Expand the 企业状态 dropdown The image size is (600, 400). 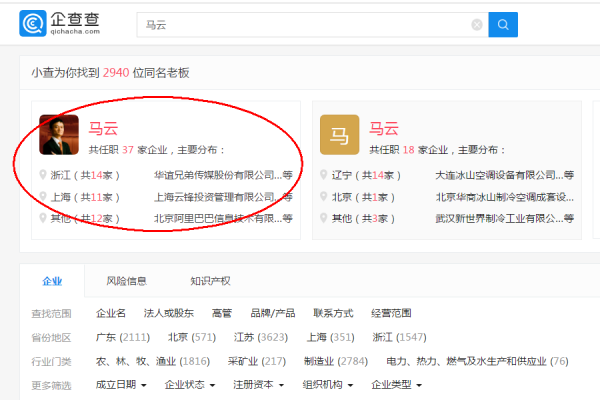coord(190,385)
